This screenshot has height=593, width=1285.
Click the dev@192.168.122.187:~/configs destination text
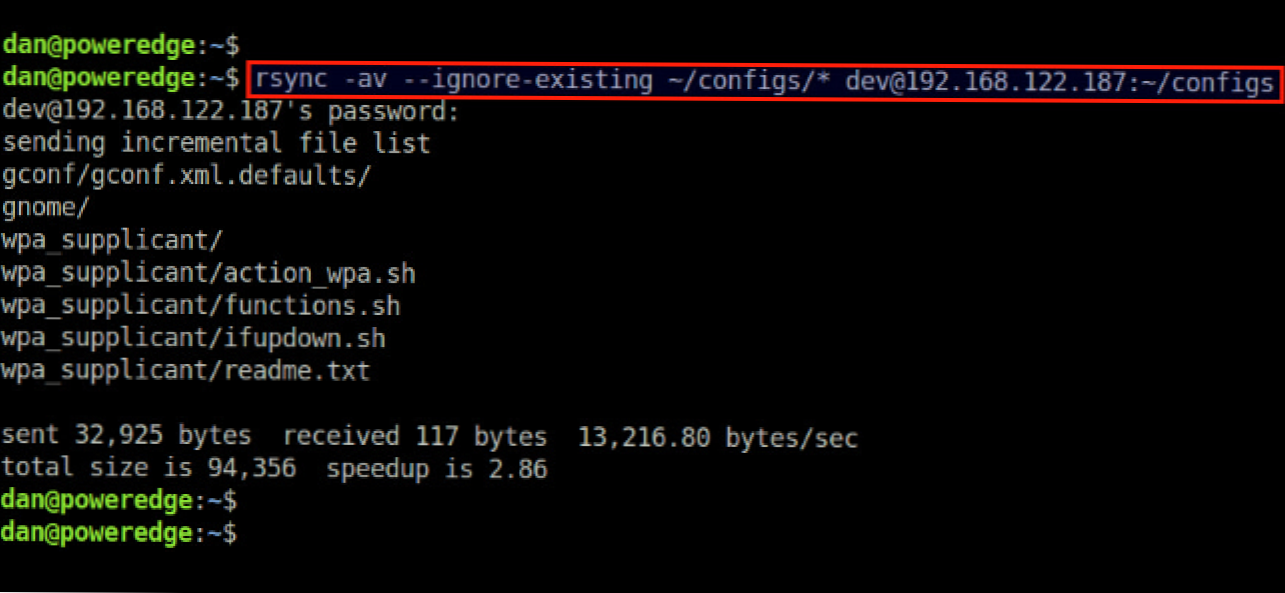tap(1059, 80)
